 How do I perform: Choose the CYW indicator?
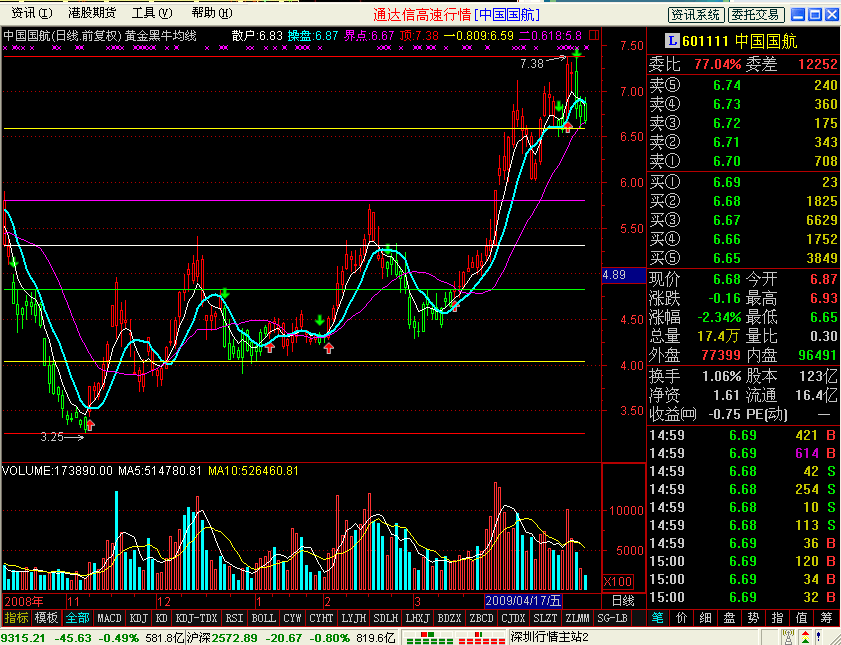(292, 618)
